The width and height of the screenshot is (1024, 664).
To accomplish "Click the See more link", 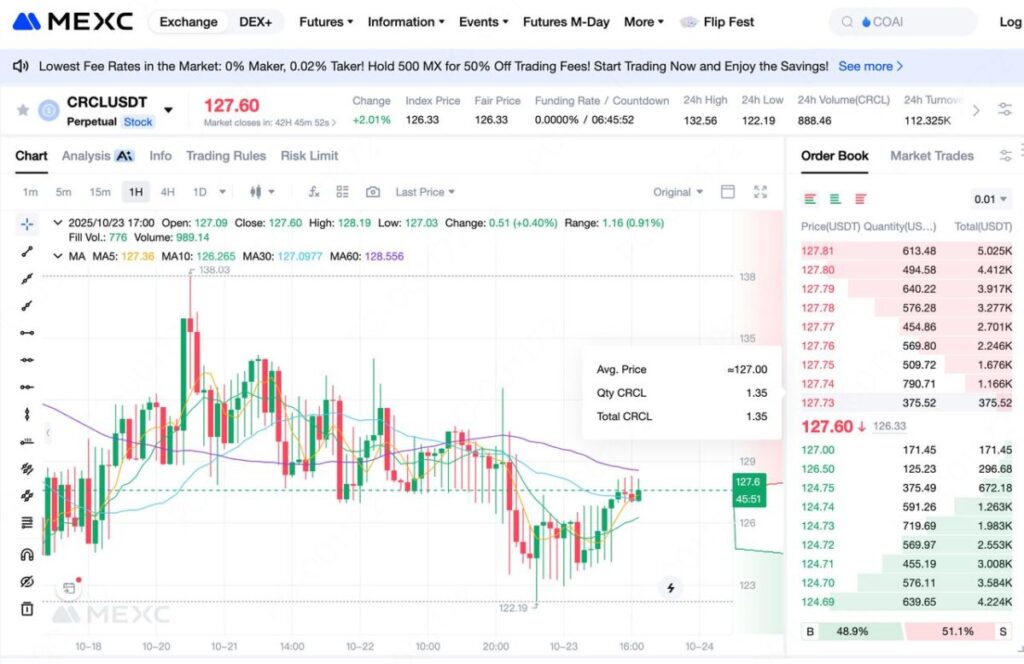I will 870,66.
